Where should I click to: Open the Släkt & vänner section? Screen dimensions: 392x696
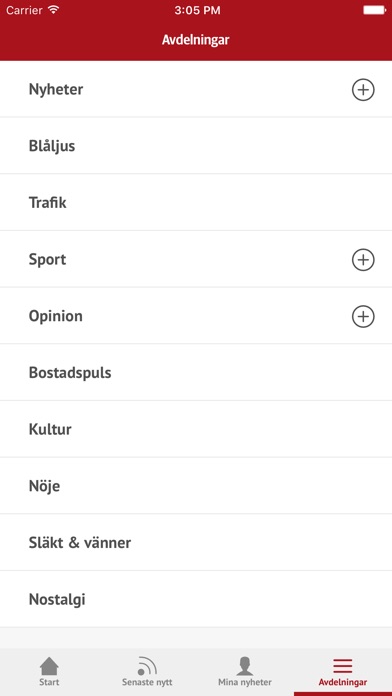pos(196,543)
